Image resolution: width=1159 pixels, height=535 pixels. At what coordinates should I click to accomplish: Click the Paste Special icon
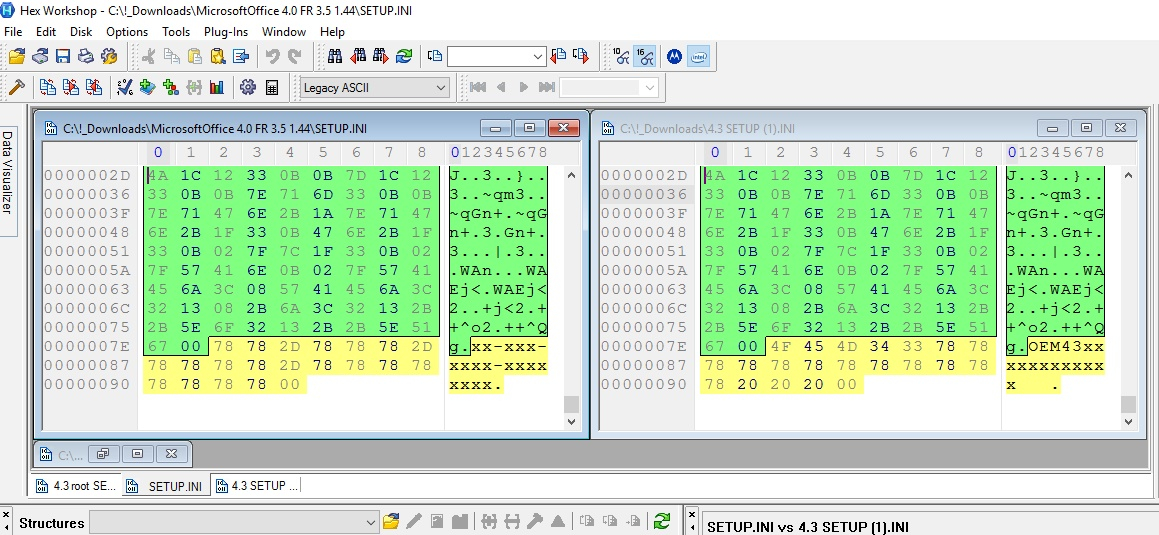coord(217,56)
